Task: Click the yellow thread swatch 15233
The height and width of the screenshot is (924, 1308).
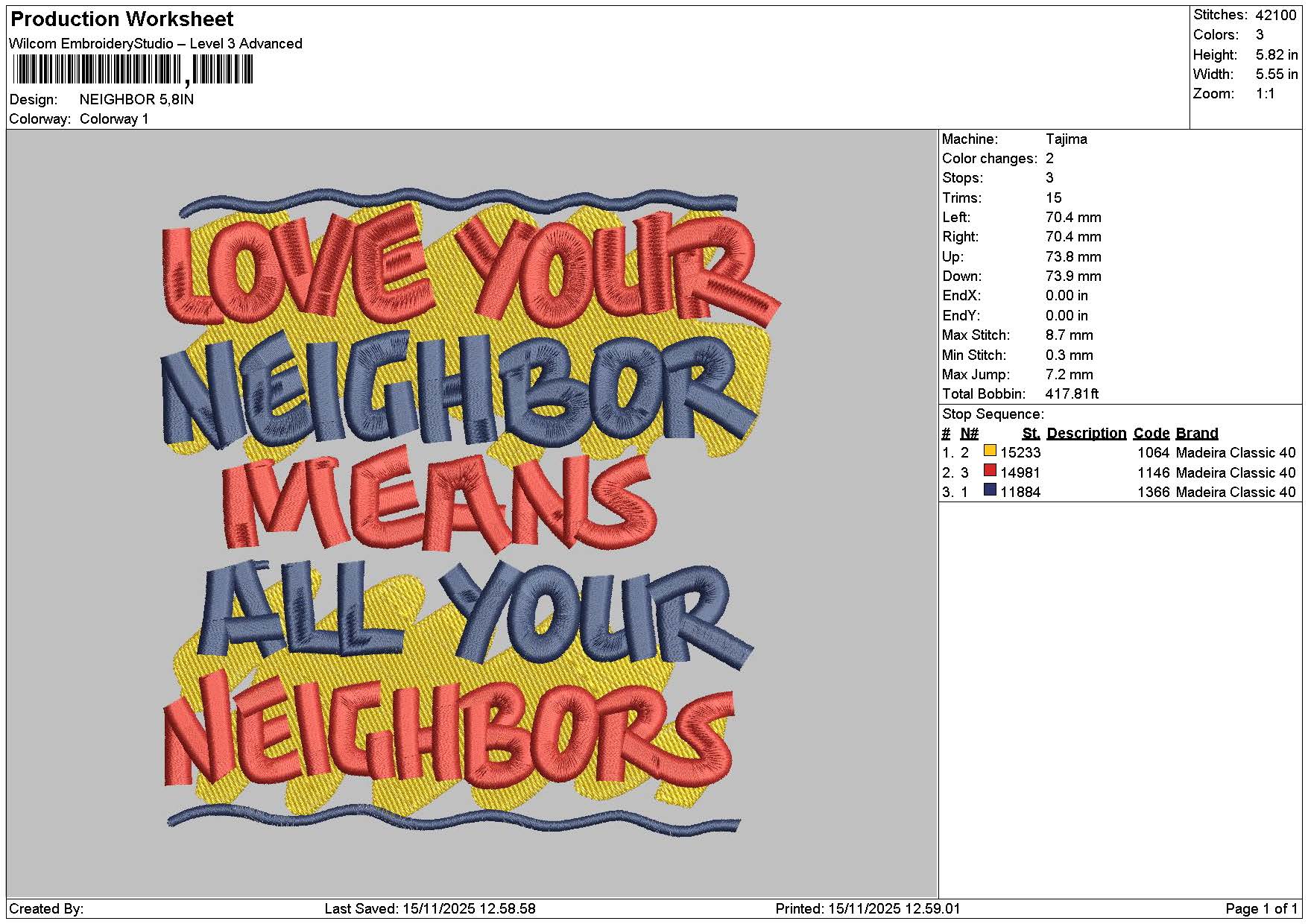Action: pyautogui.click(x=990, y=450)
